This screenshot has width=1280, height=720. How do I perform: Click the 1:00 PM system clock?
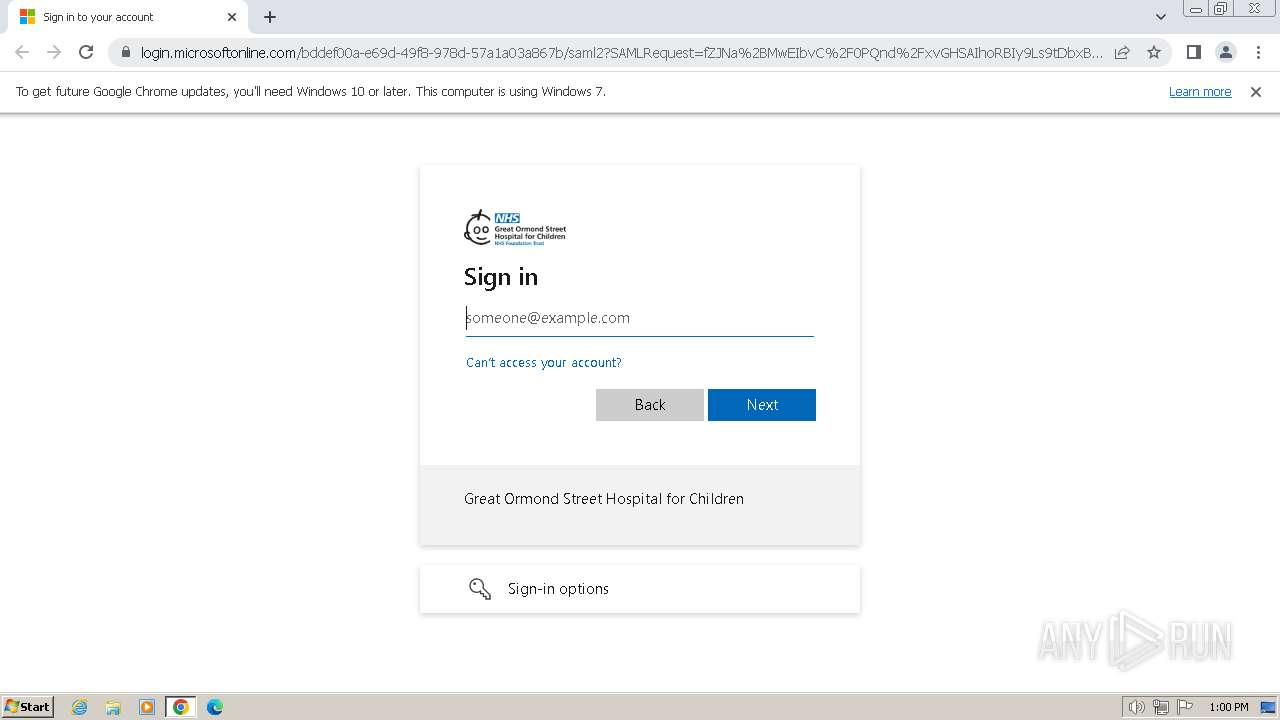click(x=1229, y=707)
